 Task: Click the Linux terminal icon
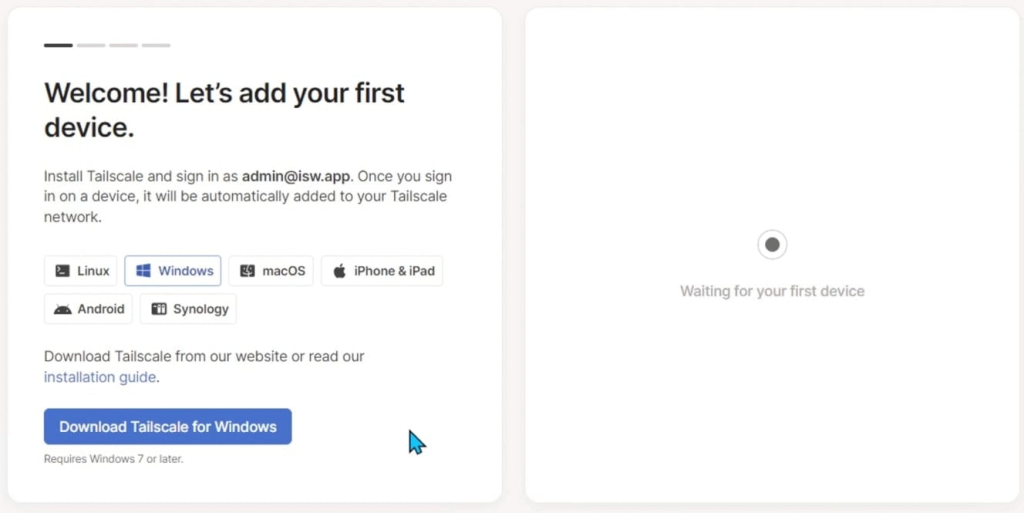63,271
